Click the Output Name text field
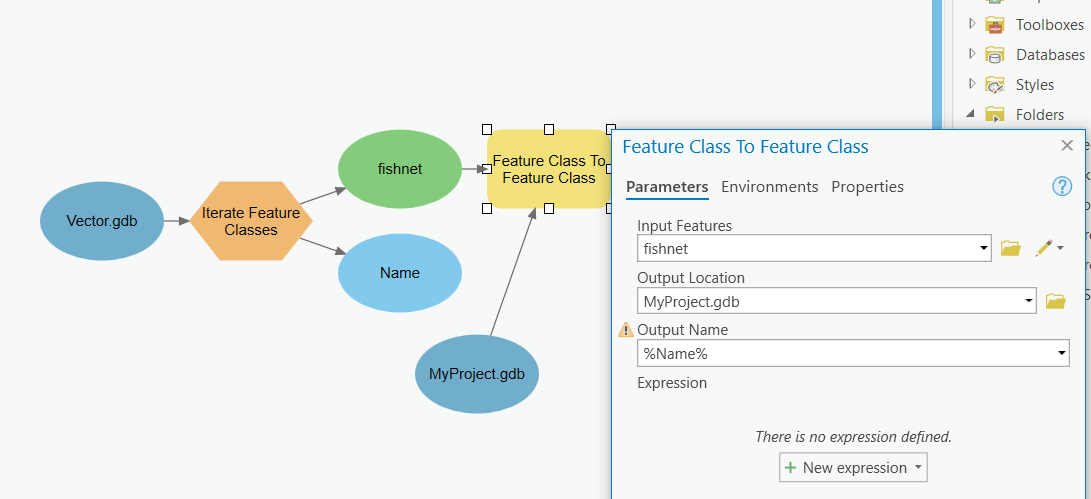1091x499 pixels. [x=845, y=353]
